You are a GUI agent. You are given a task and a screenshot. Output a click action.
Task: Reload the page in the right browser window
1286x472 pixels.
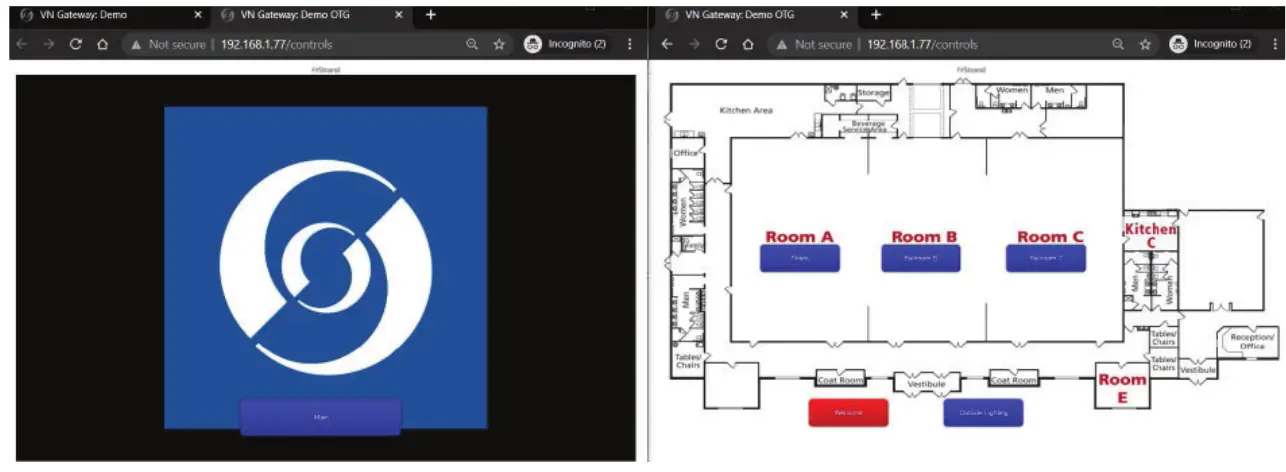coord(721,45)
